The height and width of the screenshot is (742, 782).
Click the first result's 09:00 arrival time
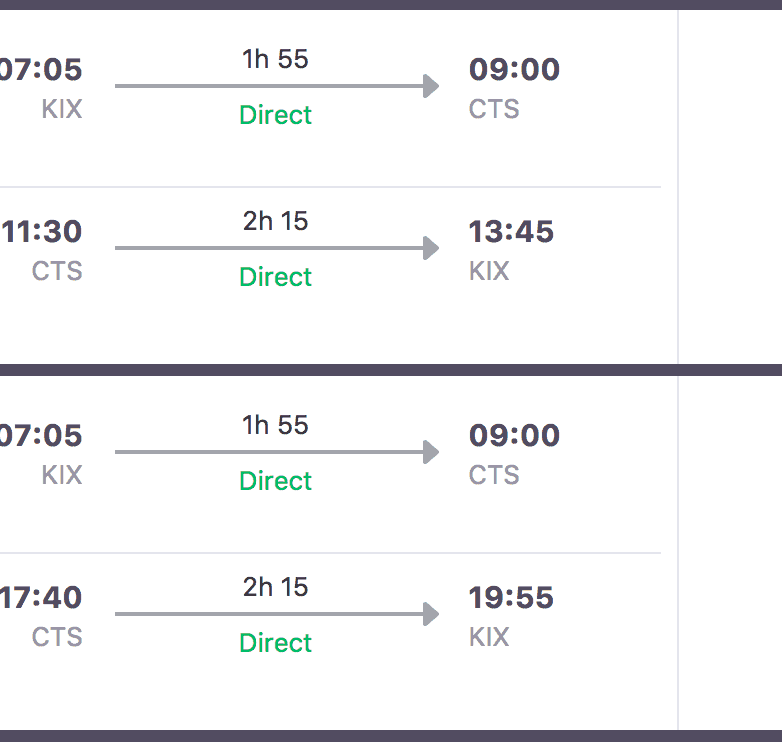point(514,70)
